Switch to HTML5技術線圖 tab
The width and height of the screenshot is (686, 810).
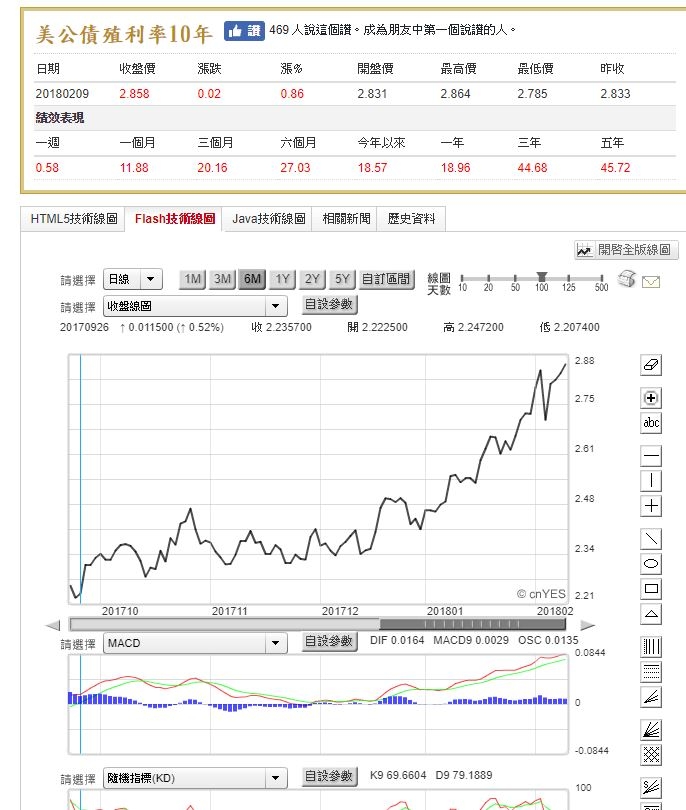click(73, 219)
